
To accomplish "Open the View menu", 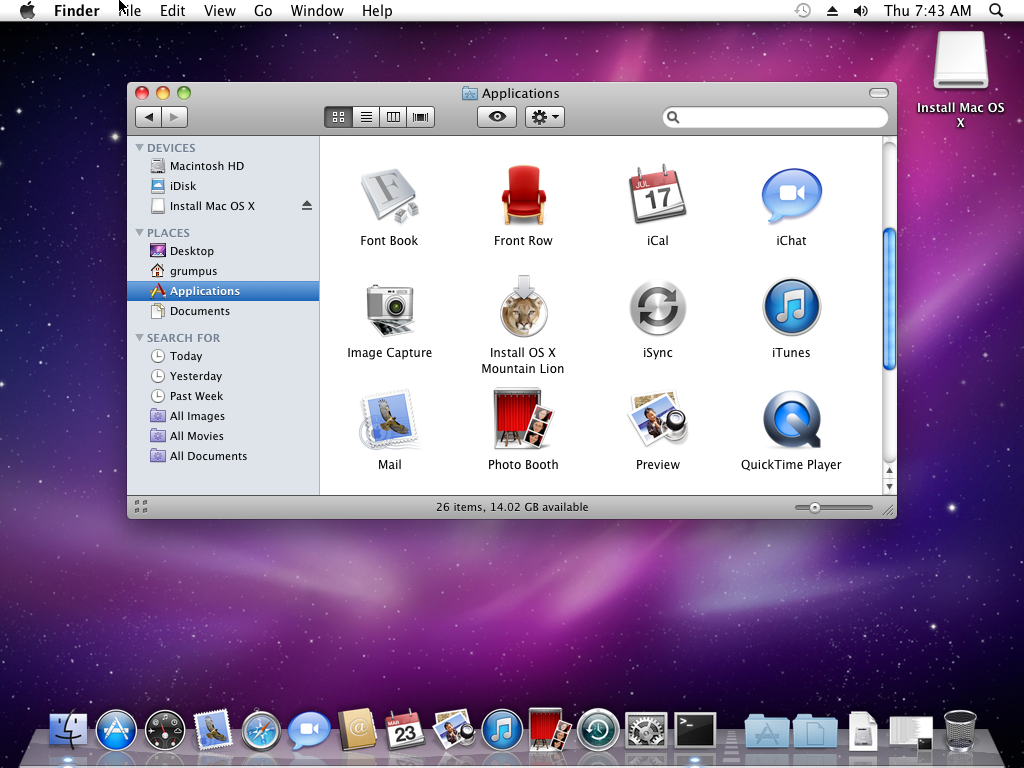I will click(219, 11).
